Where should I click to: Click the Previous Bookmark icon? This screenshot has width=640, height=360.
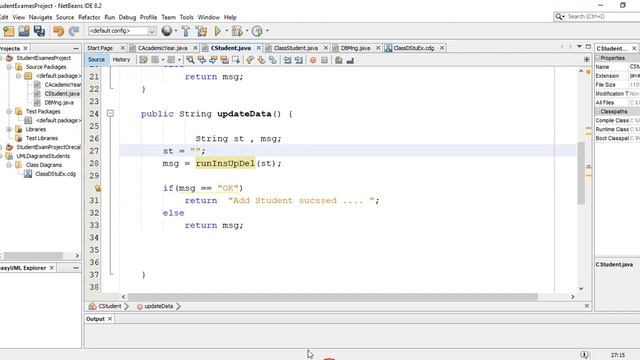pyautogui.click(x=250, y=60)
